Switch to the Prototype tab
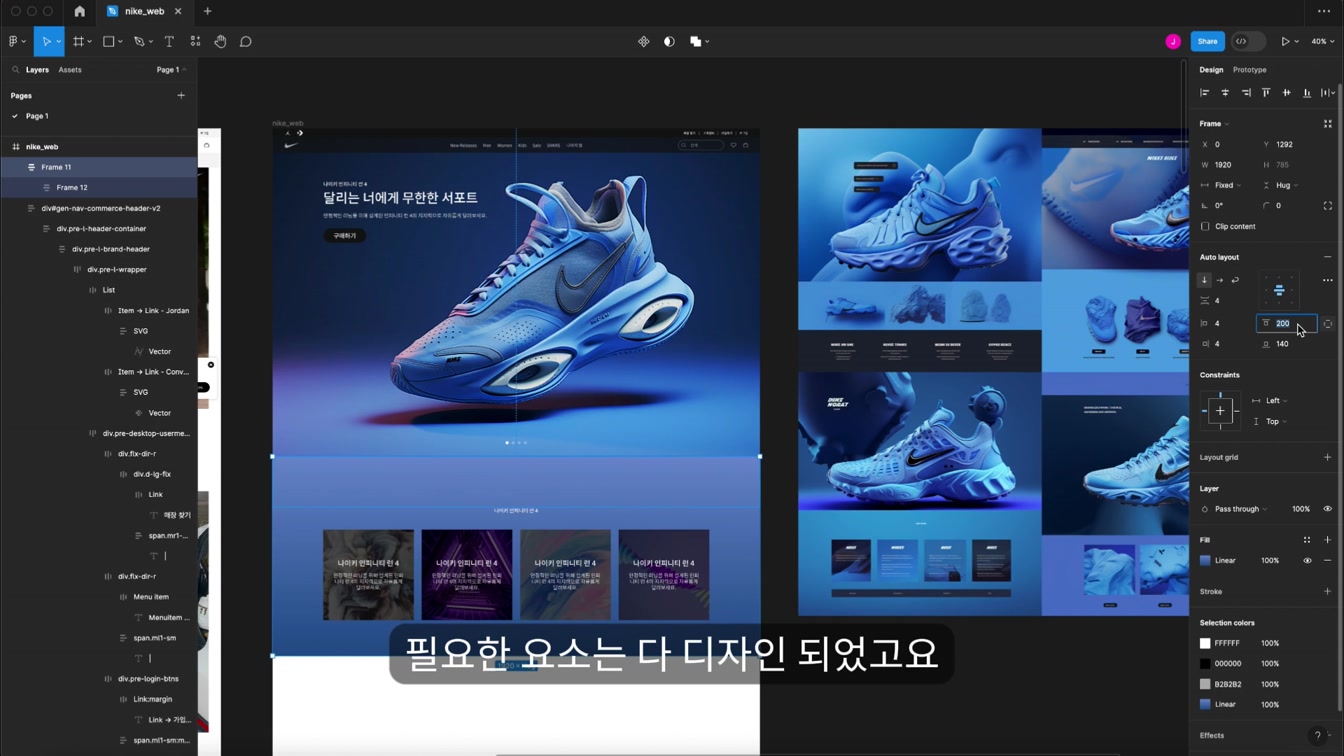The height and width of the screenshot is (756, 1344). point(1250,70)
